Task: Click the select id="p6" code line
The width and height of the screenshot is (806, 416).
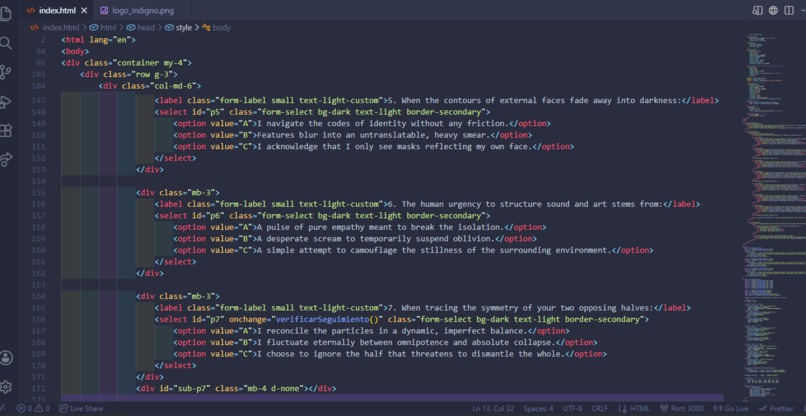Action: coord(322,215)
